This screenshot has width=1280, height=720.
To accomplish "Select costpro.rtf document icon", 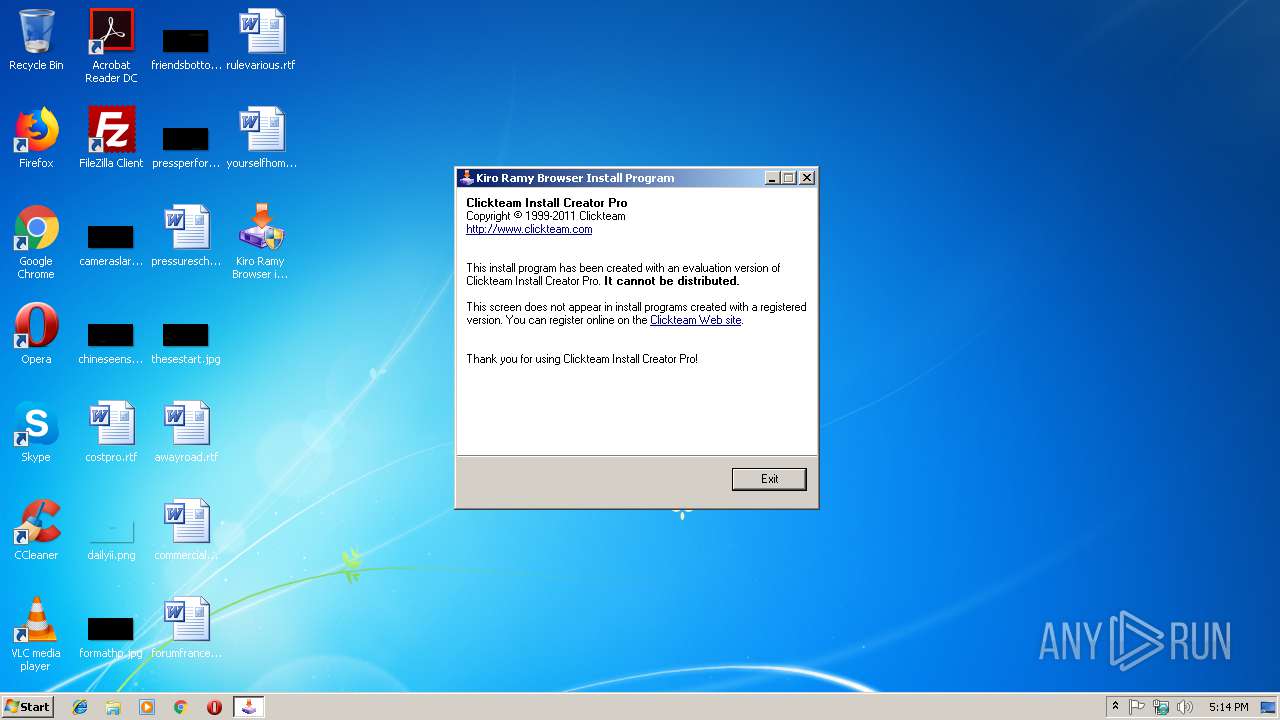I will pos(111,432).
